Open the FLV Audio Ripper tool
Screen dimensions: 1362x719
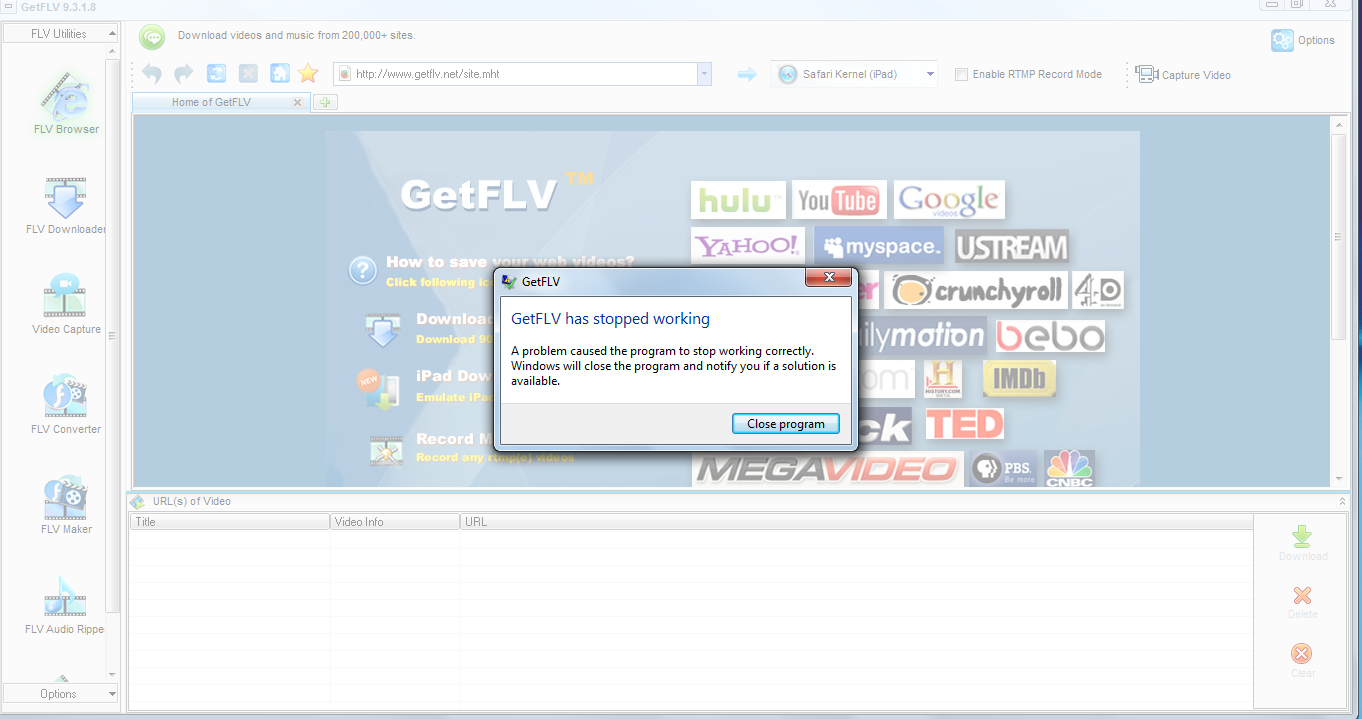tap(65, 604)
